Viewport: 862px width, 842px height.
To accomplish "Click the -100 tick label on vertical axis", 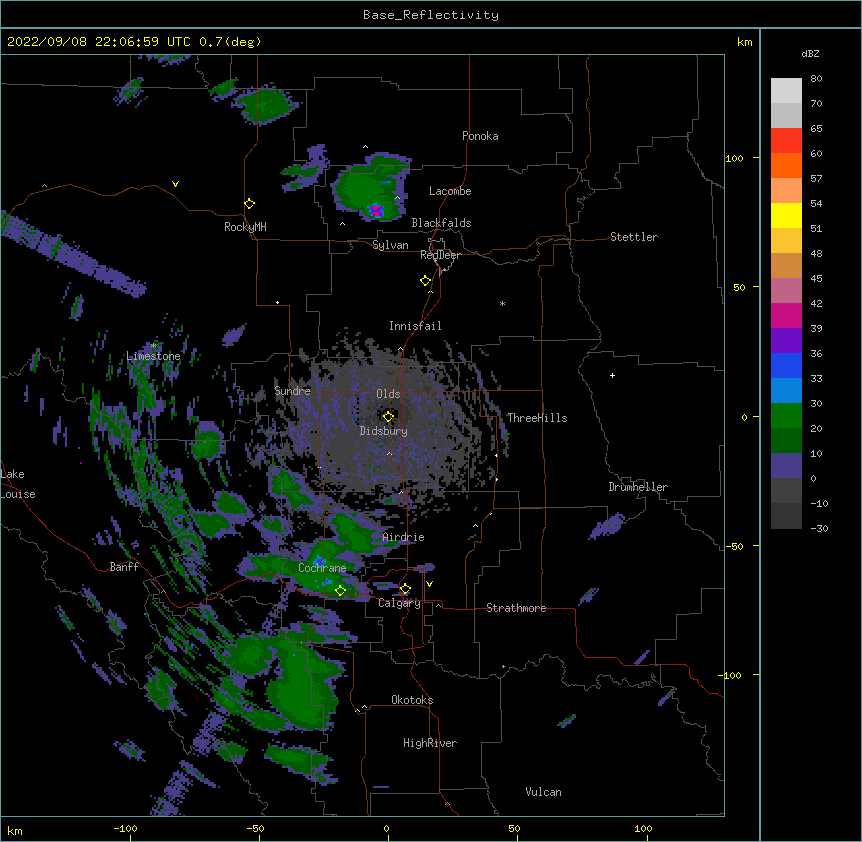I will (x=730, y=675).
